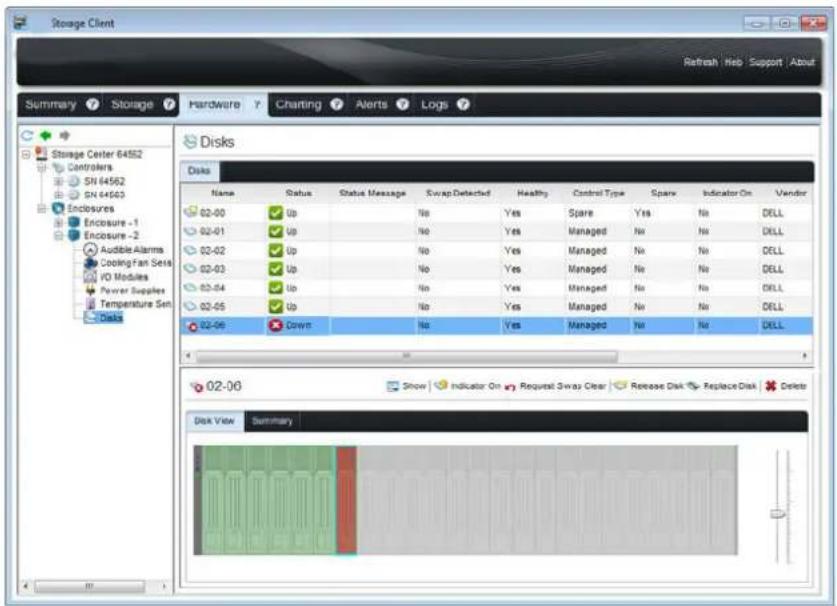Click the Show button for 02-06
837x606 pixels.
pyautogui.click(x=407, y=385)
